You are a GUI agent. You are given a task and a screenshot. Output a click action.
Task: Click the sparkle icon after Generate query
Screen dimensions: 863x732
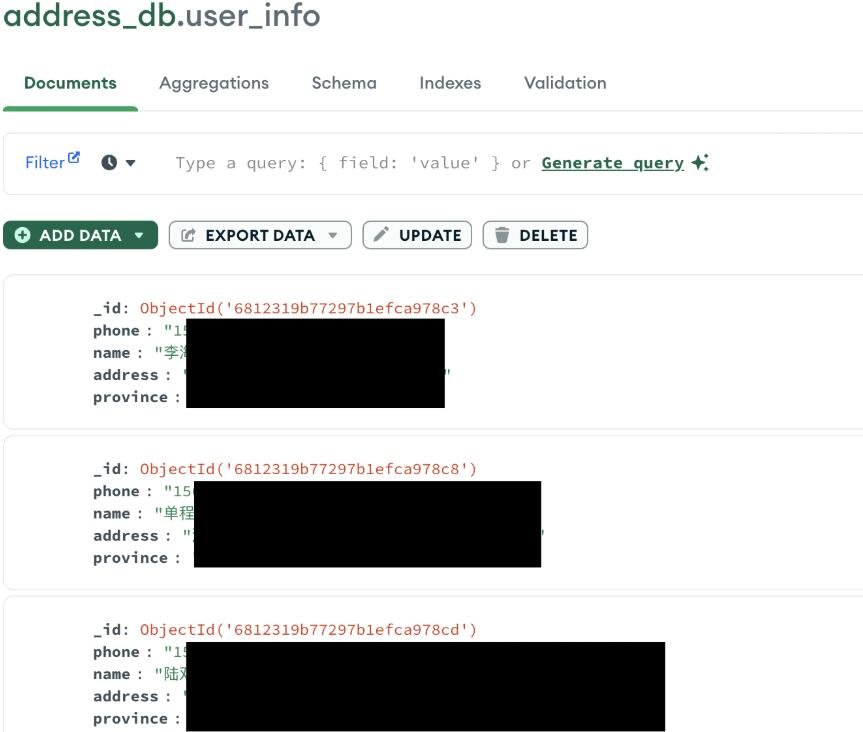coord(700,163)
